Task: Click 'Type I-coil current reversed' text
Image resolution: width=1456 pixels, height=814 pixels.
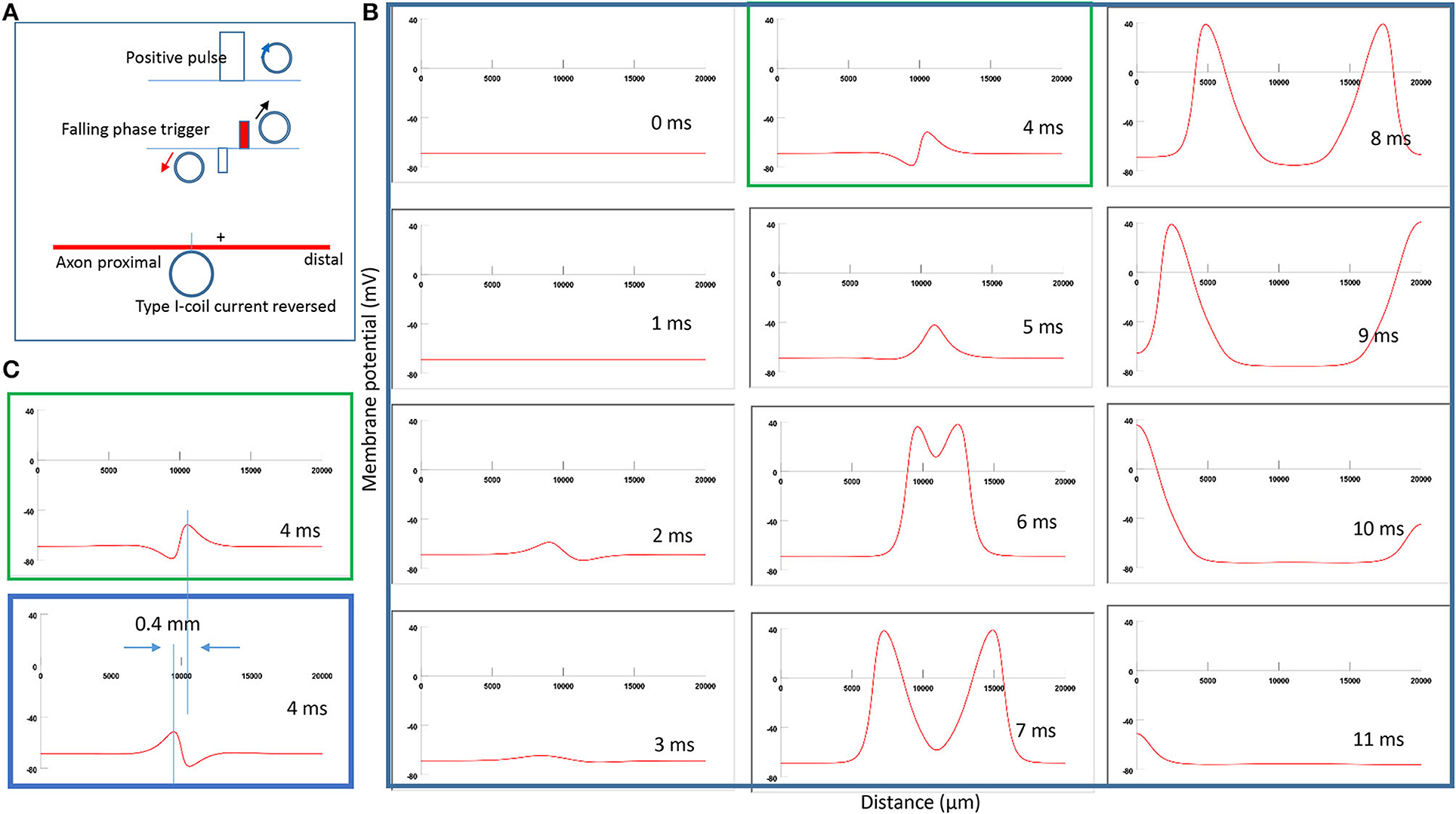Action: coord(235,307)
